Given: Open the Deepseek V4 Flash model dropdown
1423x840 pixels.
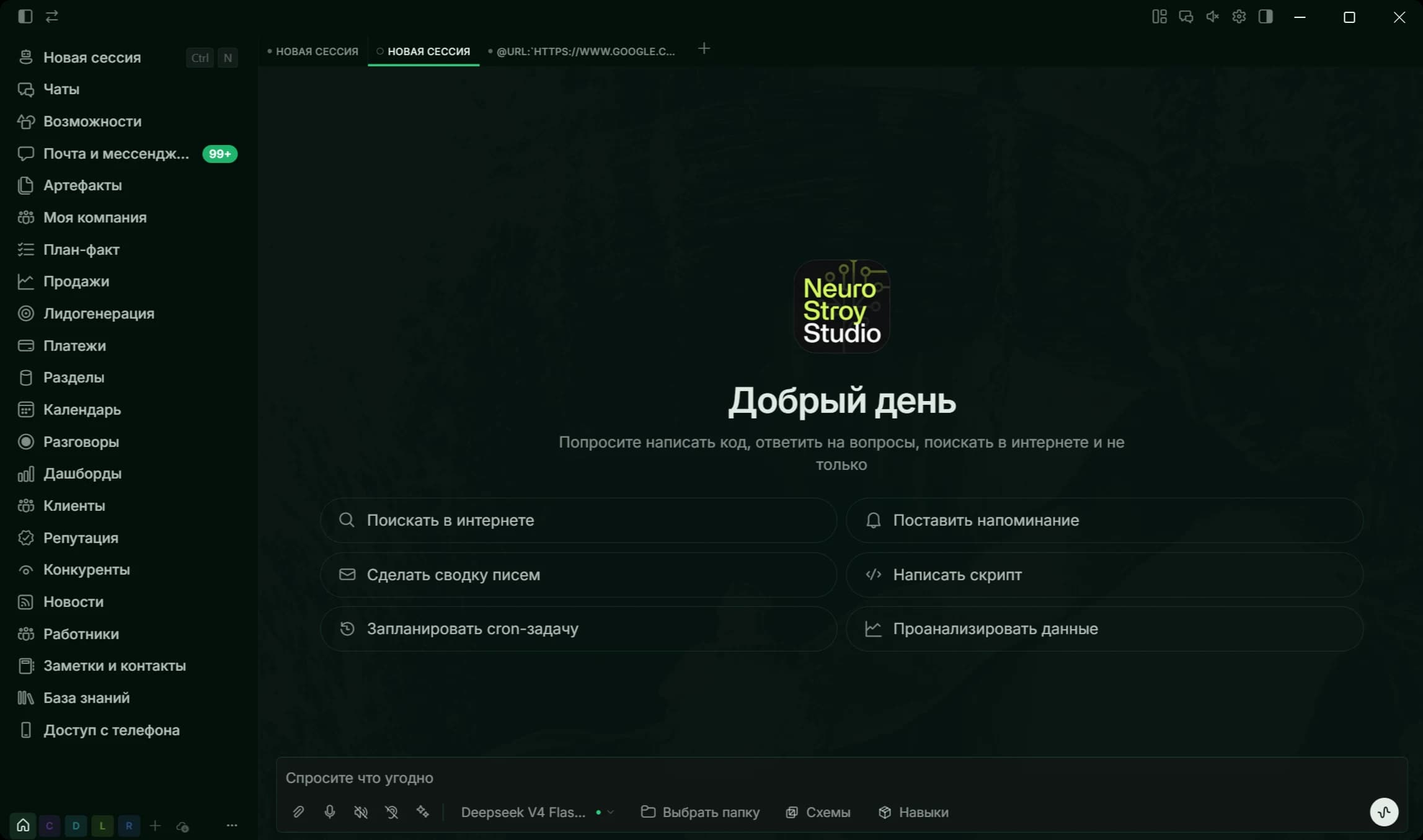Looking at the screenshot, I should click(x=537, y=812).
